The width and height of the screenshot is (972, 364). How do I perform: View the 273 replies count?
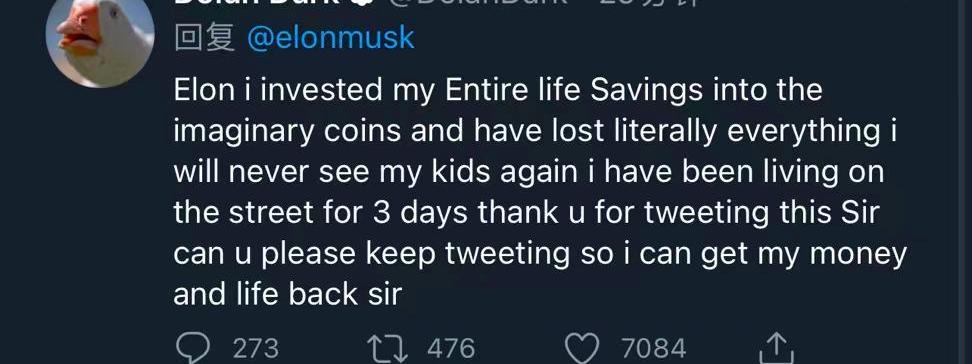pos(255,348)
